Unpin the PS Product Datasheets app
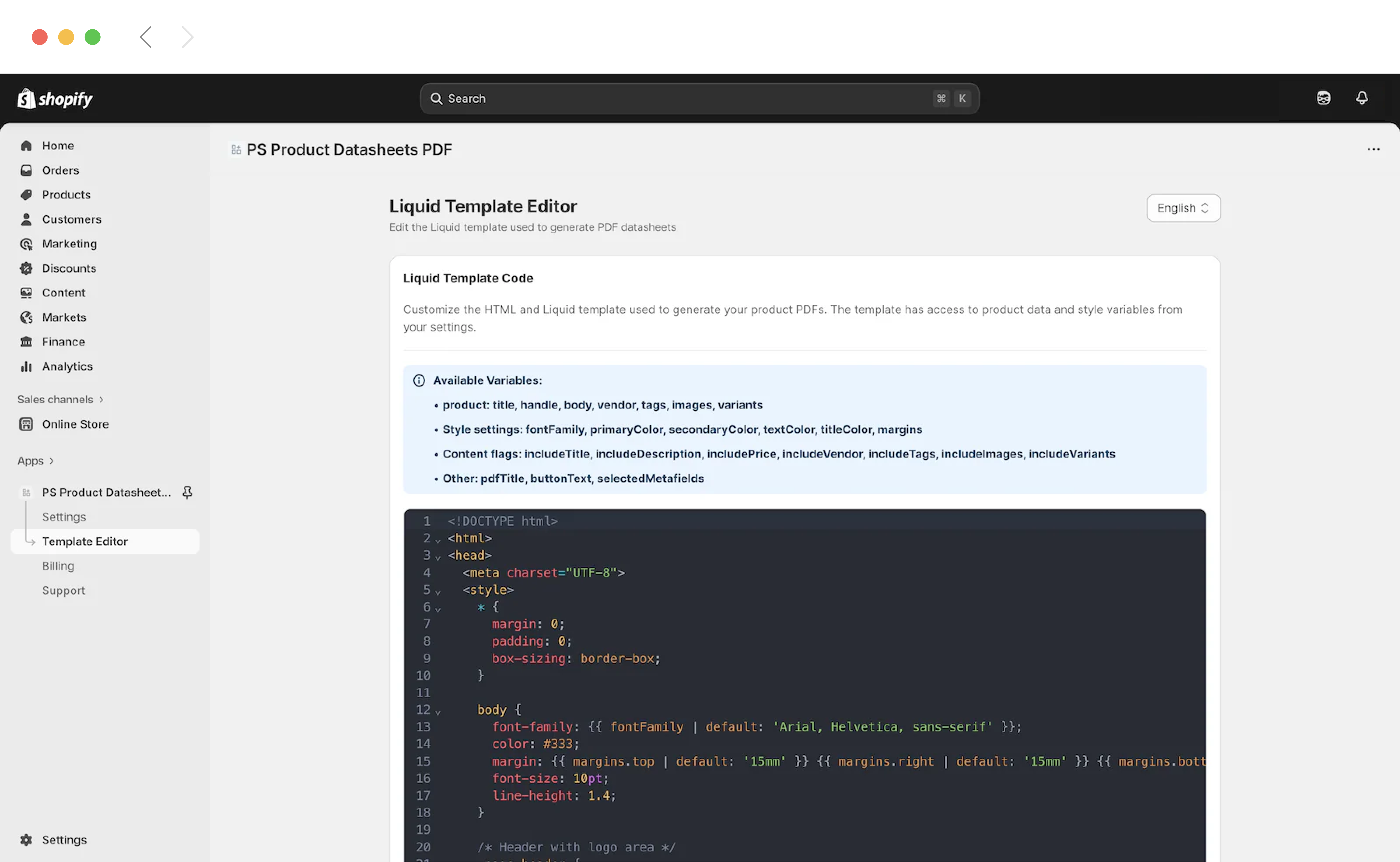1400x862 pixels. [187, 492]
